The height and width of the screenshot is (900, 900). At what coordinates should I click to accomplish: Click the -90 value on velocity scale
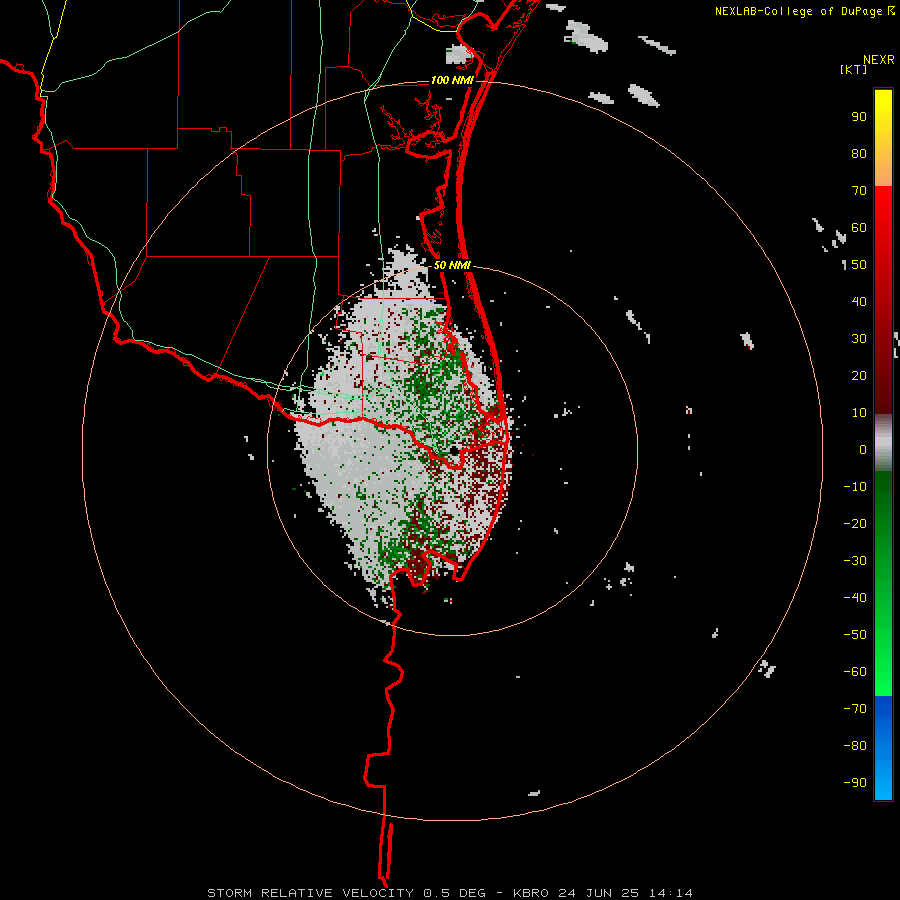pos(855,782)
